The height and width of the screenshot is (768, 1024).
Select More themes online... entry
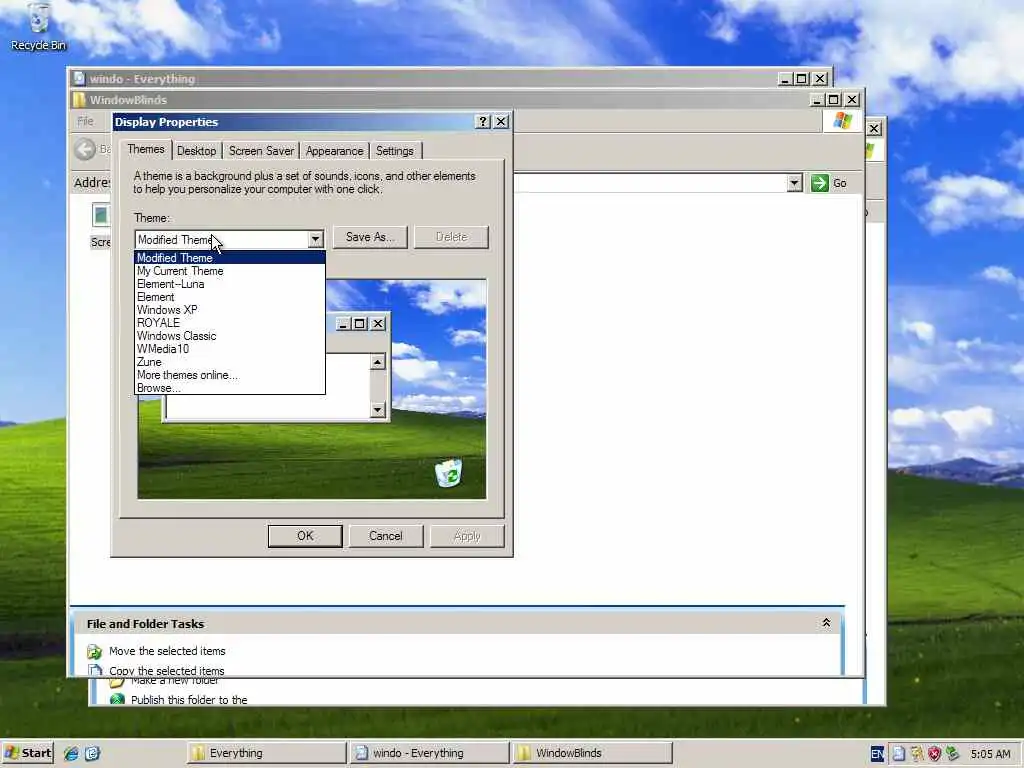click(230, 375)
